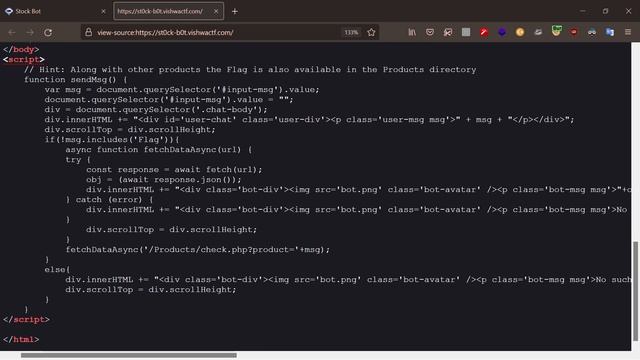
Task: Click the crossed-out toolbar icon next to Pocket
Action: pyautogui.click(x=448, y=32)
